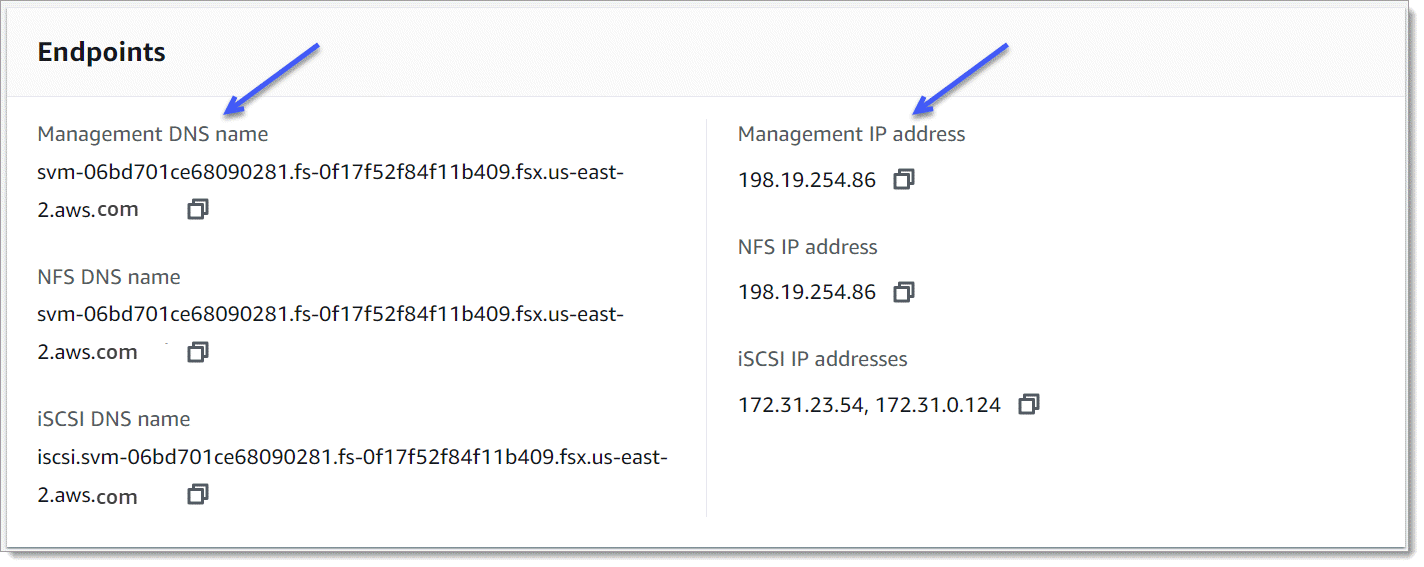1424x567 pixels.
Task: Click the IP value under NFS IP address
Action: coord(806,293)
